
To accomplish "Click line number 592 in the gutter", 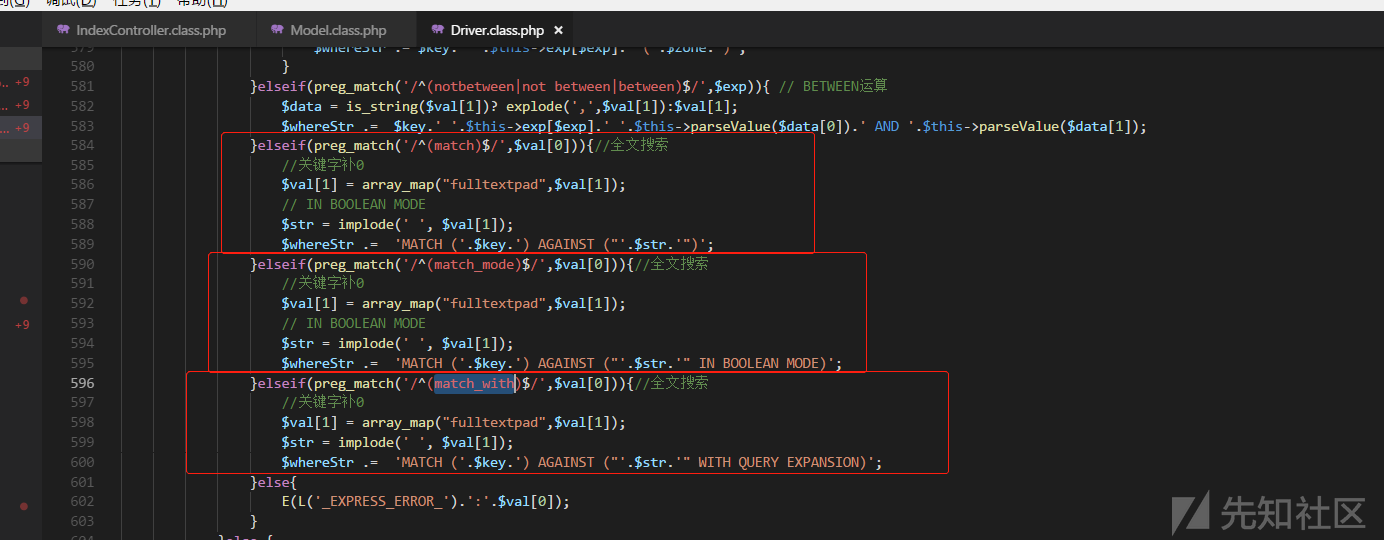I will tap(82, 304).
